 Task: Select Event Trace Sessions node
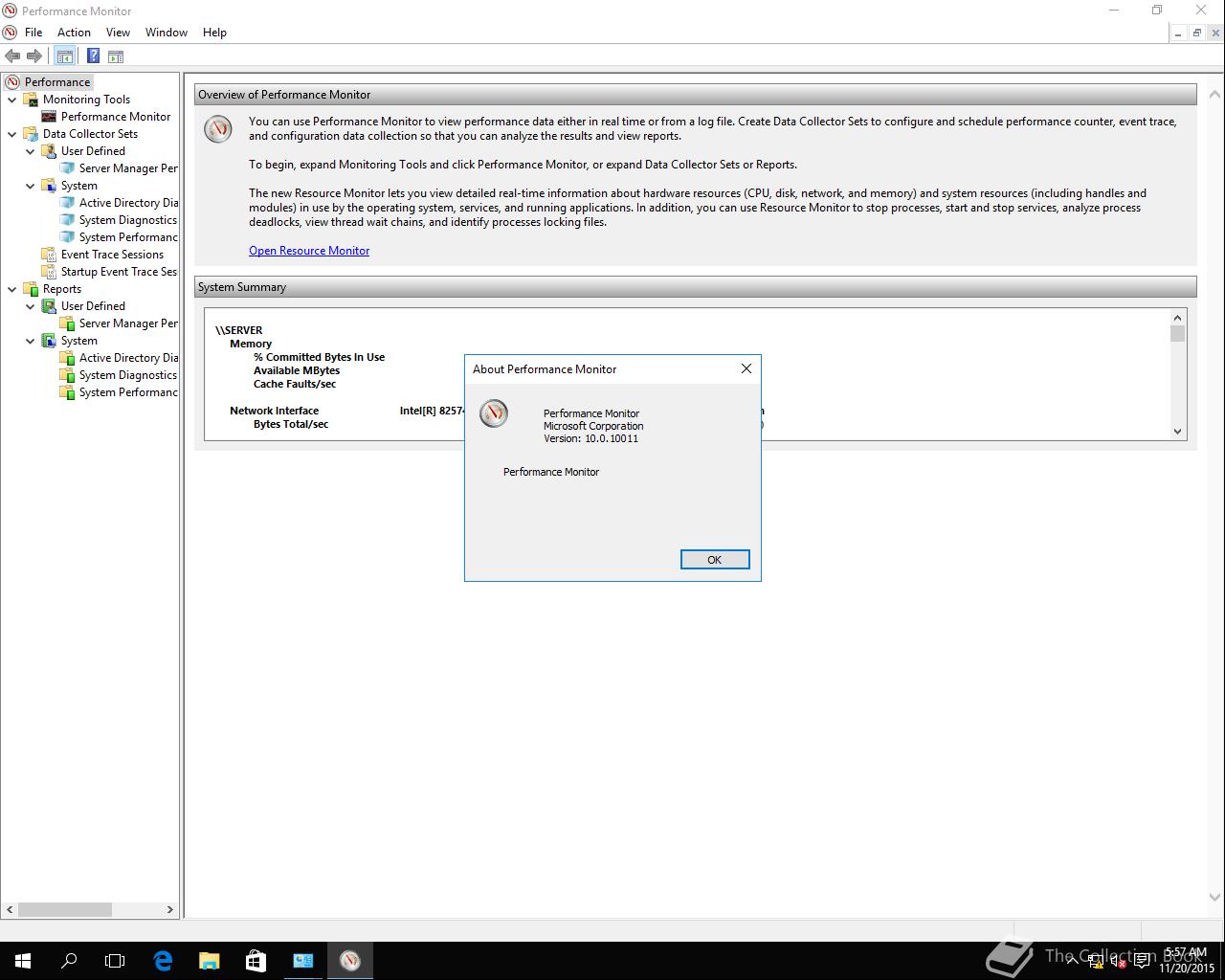[112, 255]
